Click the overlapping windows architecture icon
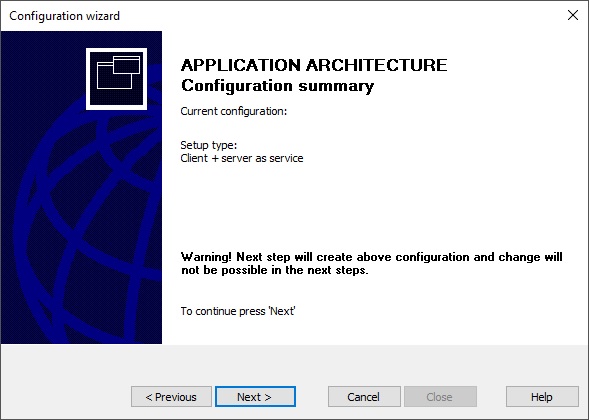 (116, 79)
